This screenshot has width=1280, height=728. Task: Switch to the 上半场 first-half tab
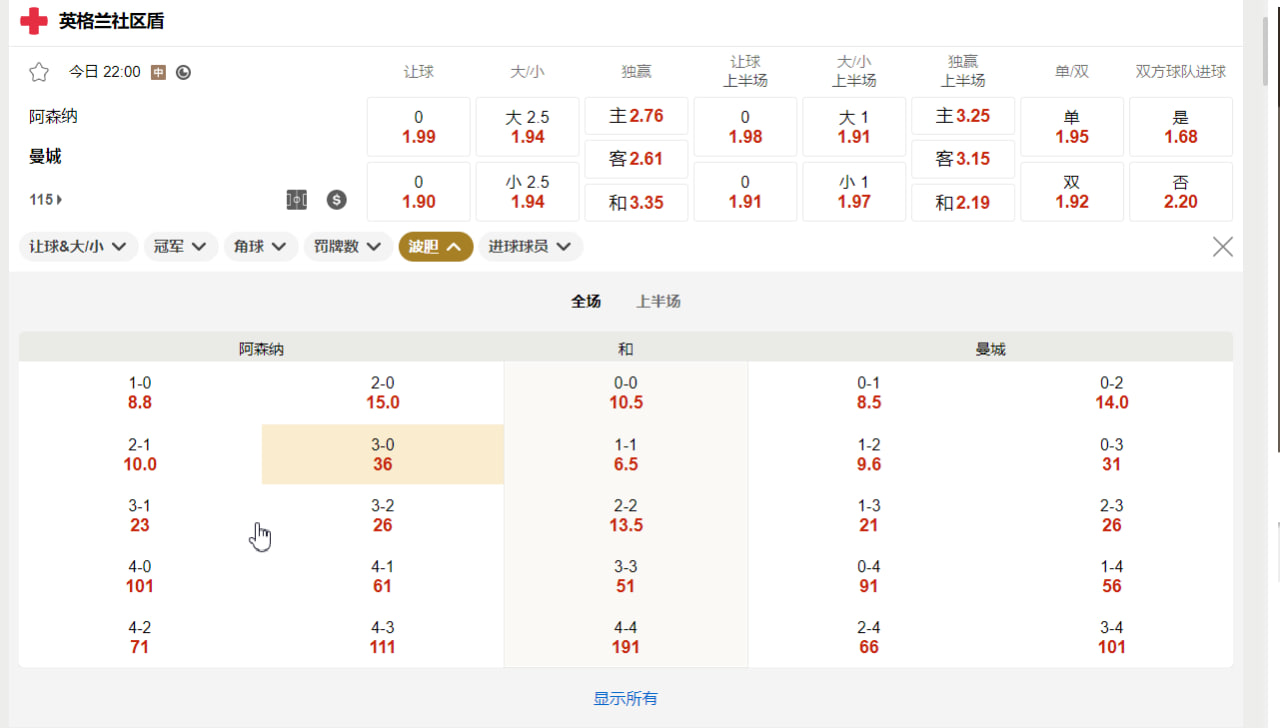(659, 301)
